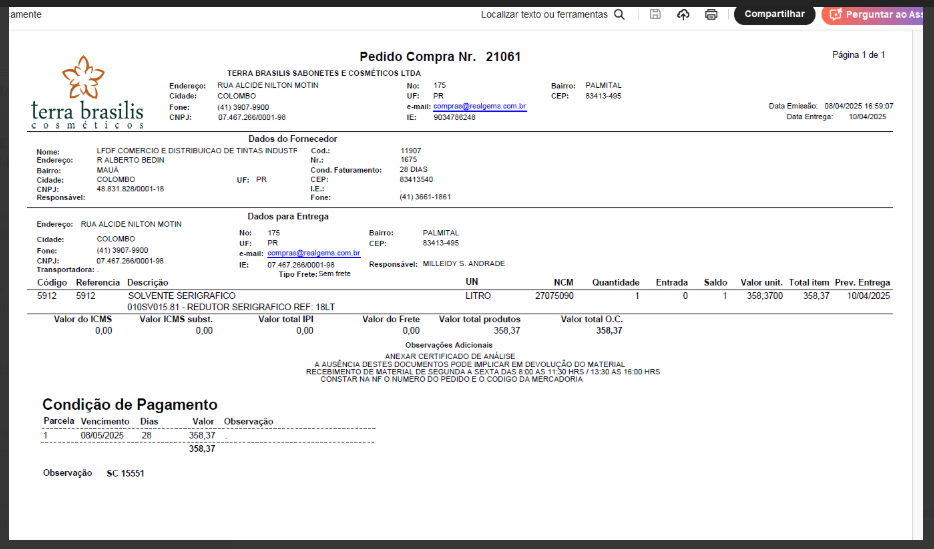Viewport: 934px width, 549px height.
Task: Click the floppy disk save icon
Action: coord(655,15)
